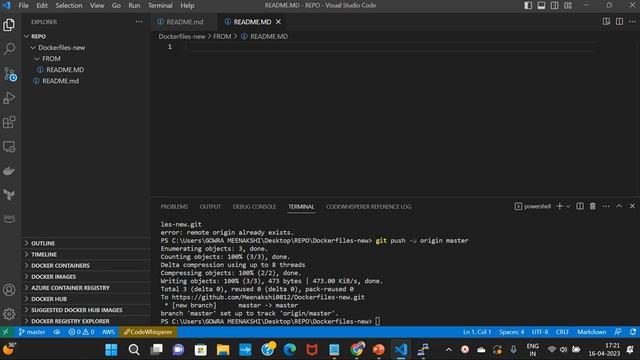Click the Windows Start button
Image resolution: width=640 pixels, height=360 pixels.
[x=111, y=350]
